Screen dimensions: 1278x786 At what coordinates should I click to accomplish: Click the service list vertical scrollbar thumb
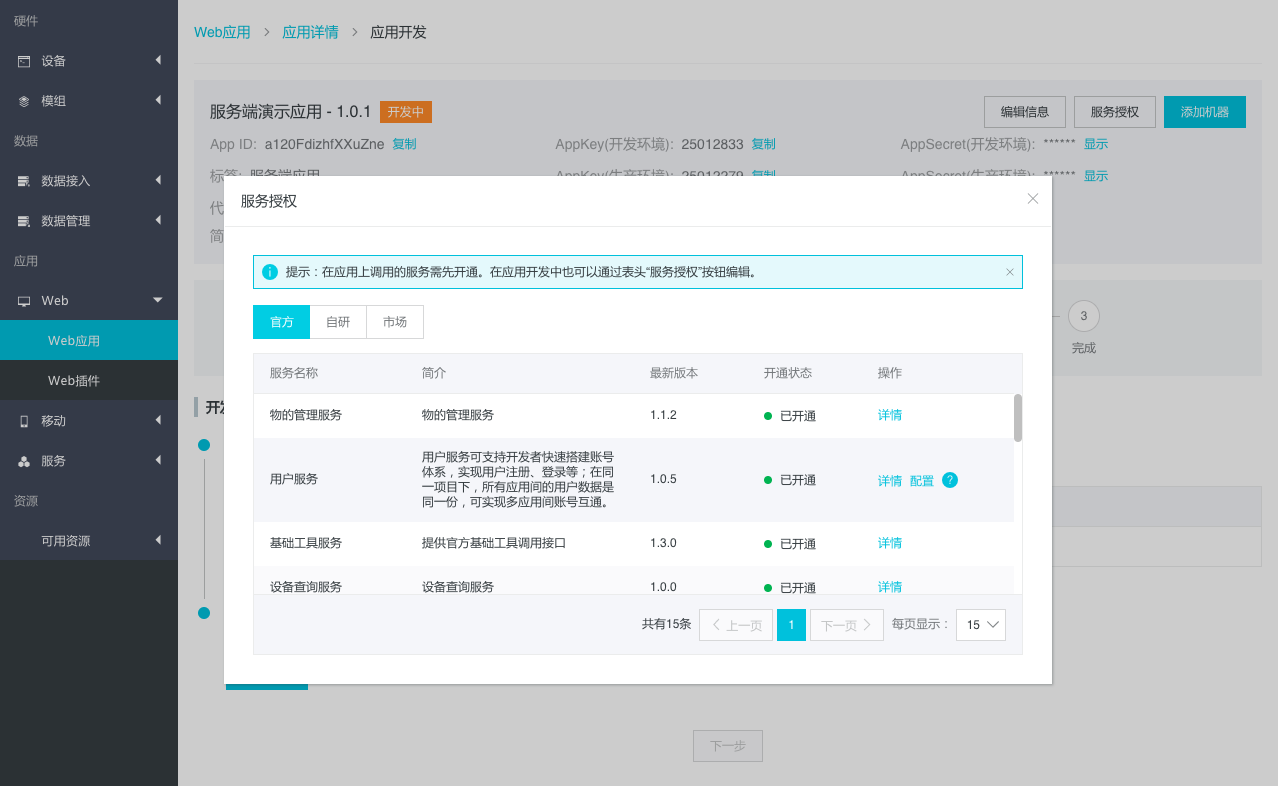[1018, 418]
